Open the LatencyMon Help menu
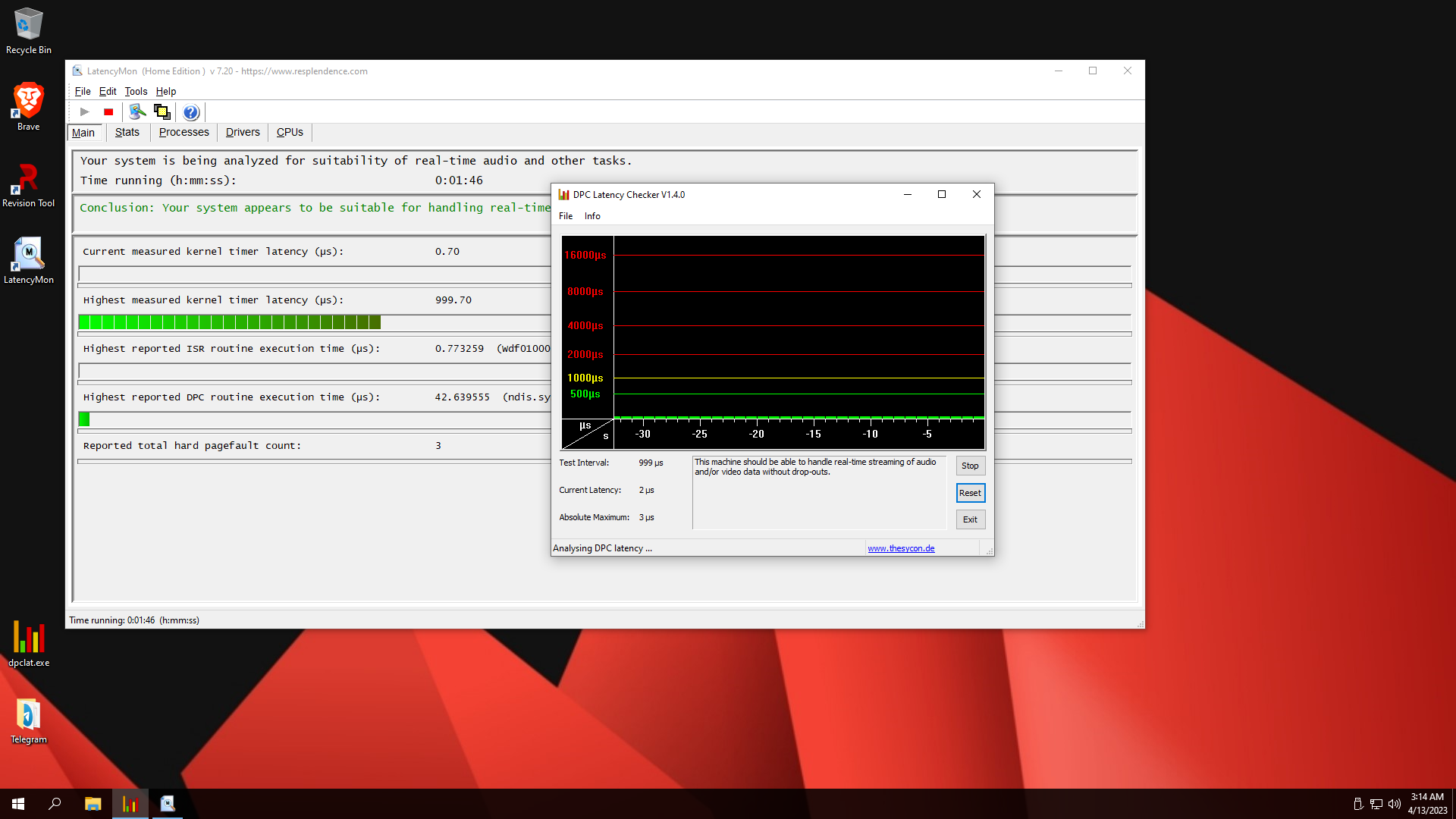This screenshot has width=1456, height=819. [x=166, y=91]
